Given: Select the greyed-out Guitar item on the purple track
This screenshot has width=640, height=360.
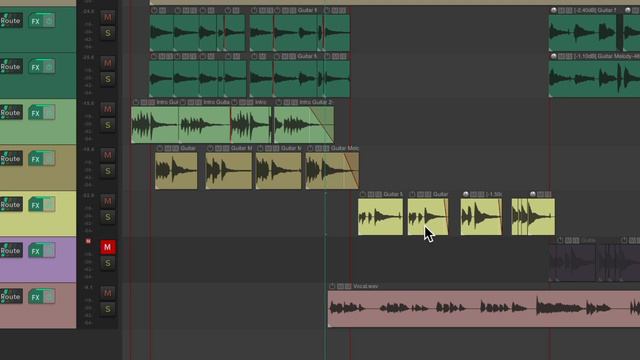Looking at the screenshot, I should pos(572,263).
